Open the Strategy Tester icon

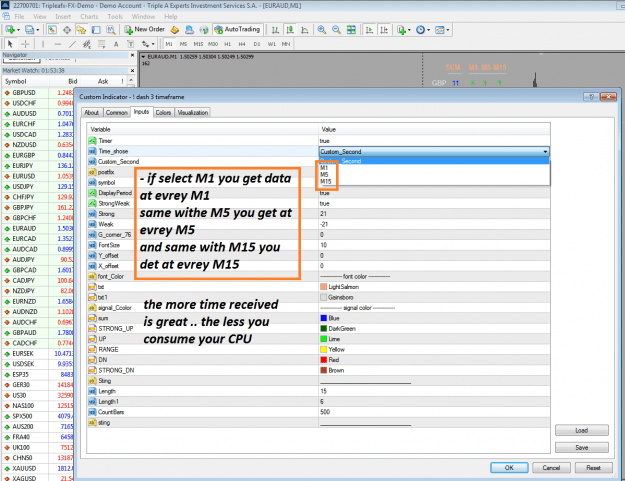coord(111,29)
